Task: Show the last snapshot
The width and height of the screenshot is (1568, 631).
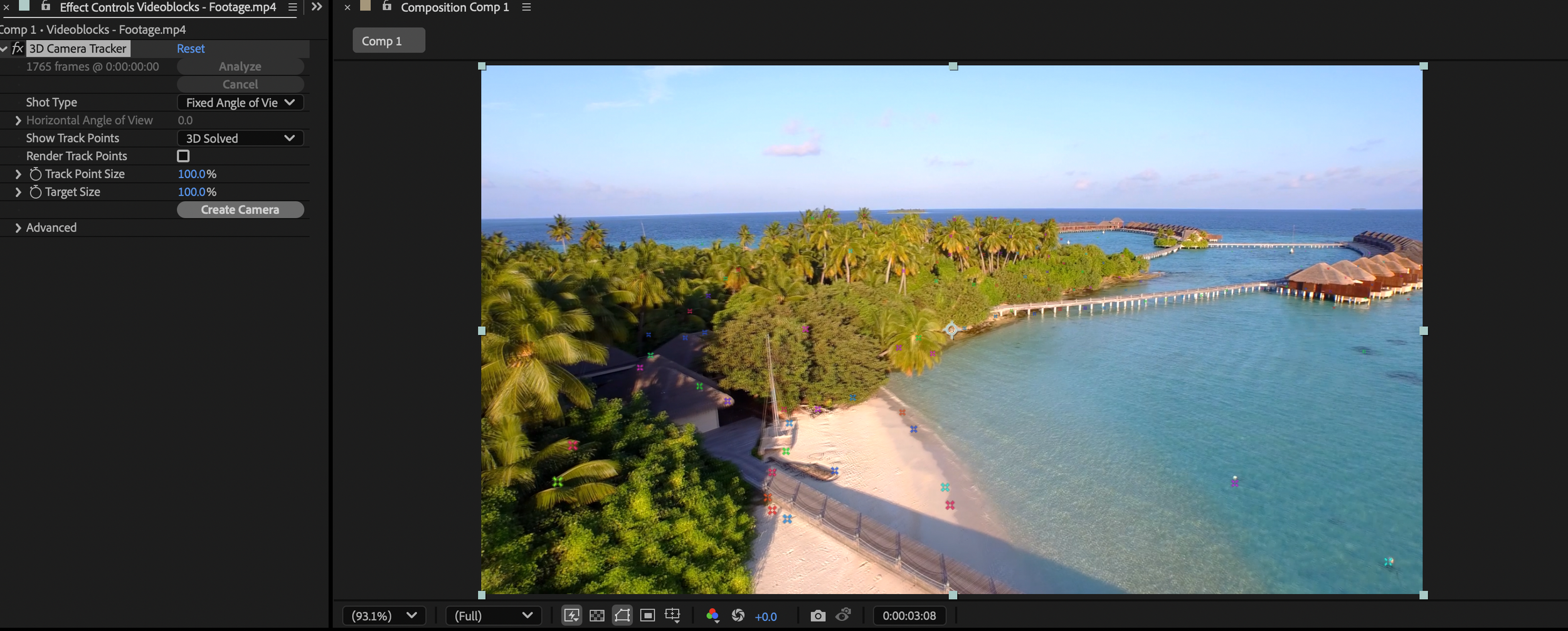Action: click(x=844, y=615)
